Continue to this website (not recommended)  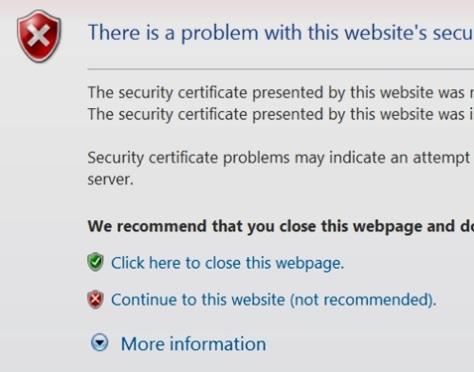click(273, 300)
